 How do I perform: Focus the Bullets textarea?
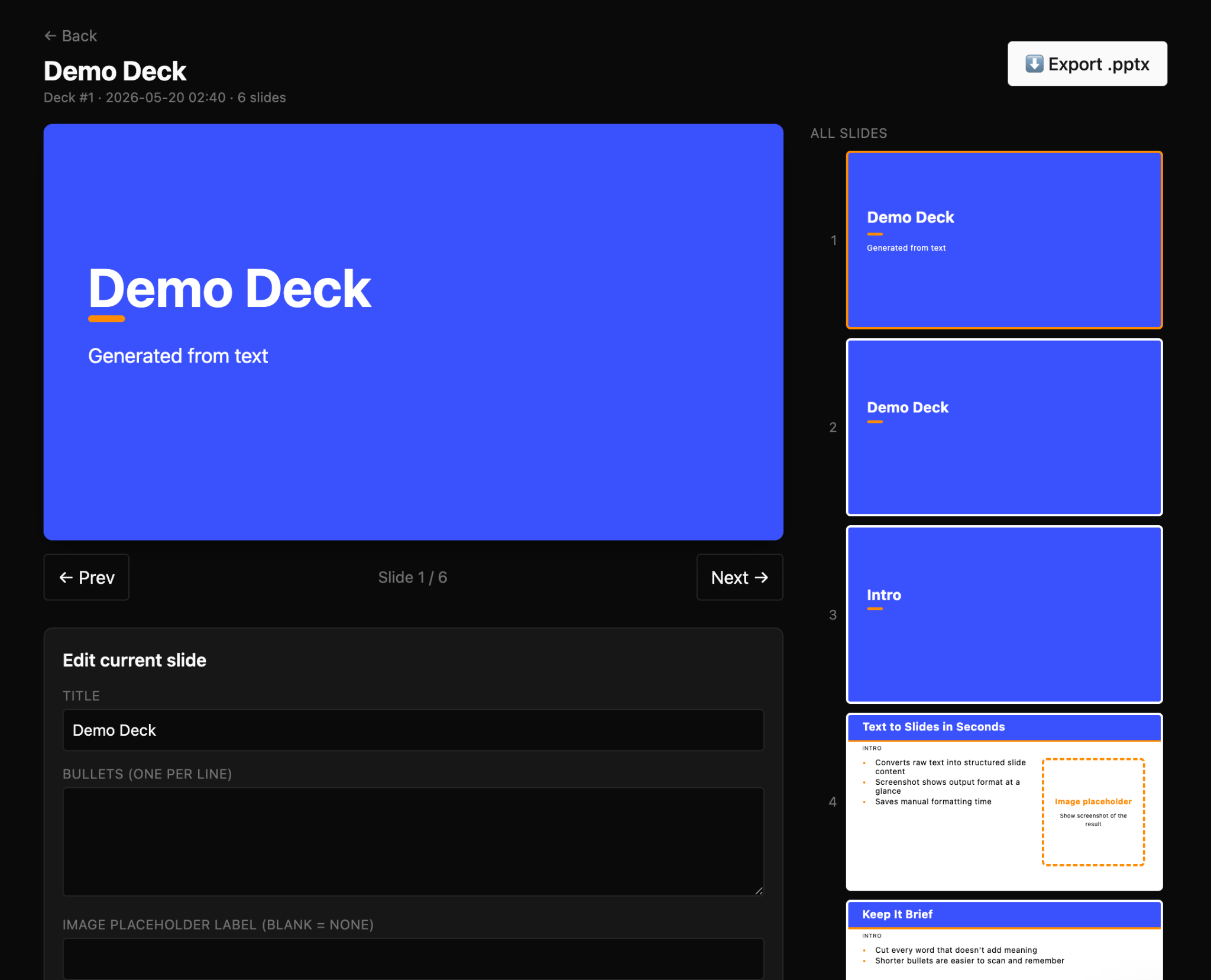coord(413,842)
